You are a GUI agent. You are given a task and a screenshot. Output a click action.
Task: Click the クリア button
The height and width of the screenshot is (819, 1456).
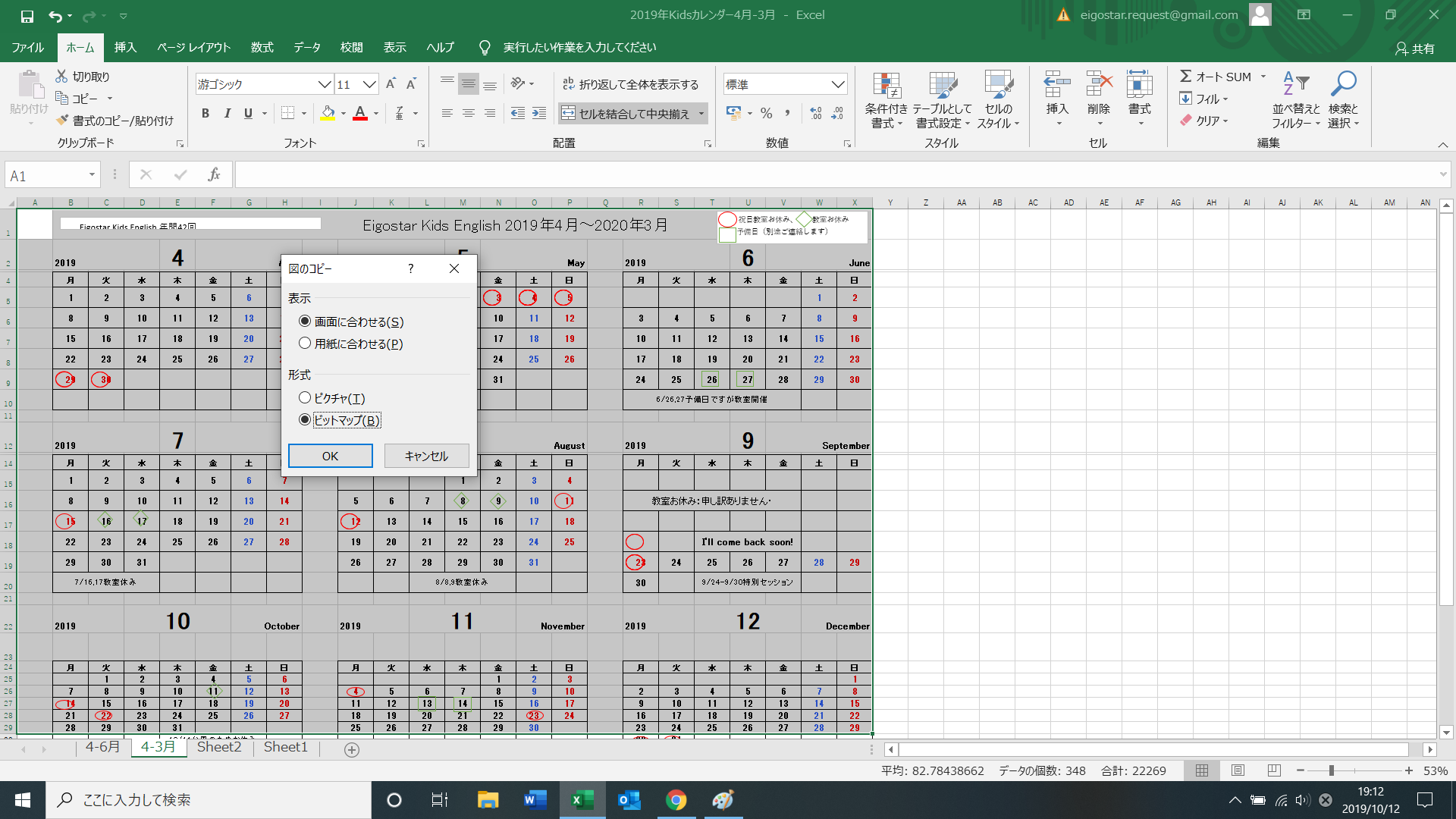1204,121
